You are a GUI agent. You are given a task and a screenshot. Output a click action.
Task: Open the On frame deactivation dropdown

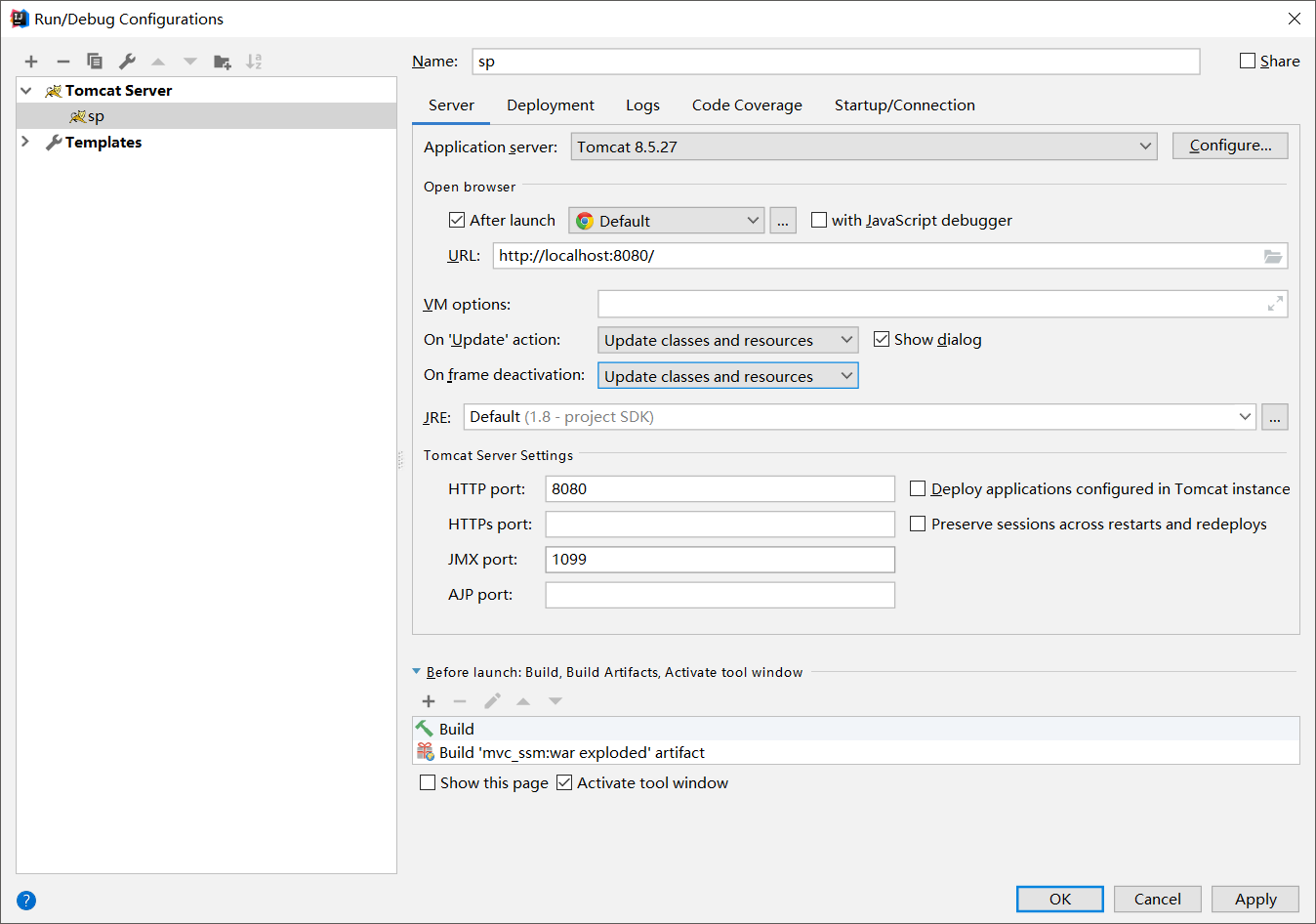(728, 376)
